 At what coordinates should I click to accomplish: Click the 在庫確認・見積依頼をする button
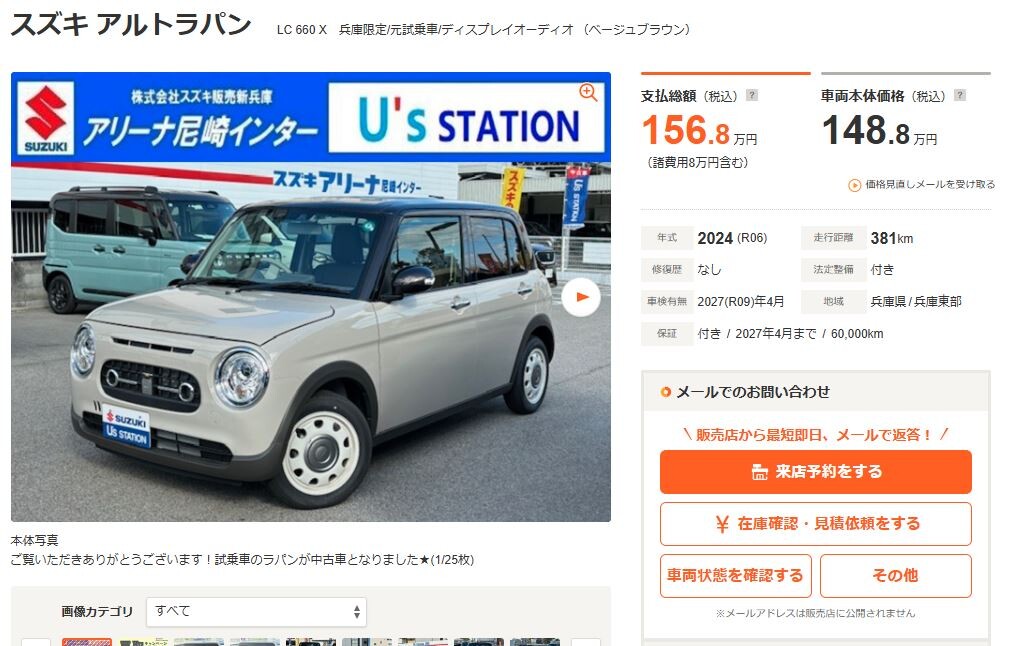[815, 524]
